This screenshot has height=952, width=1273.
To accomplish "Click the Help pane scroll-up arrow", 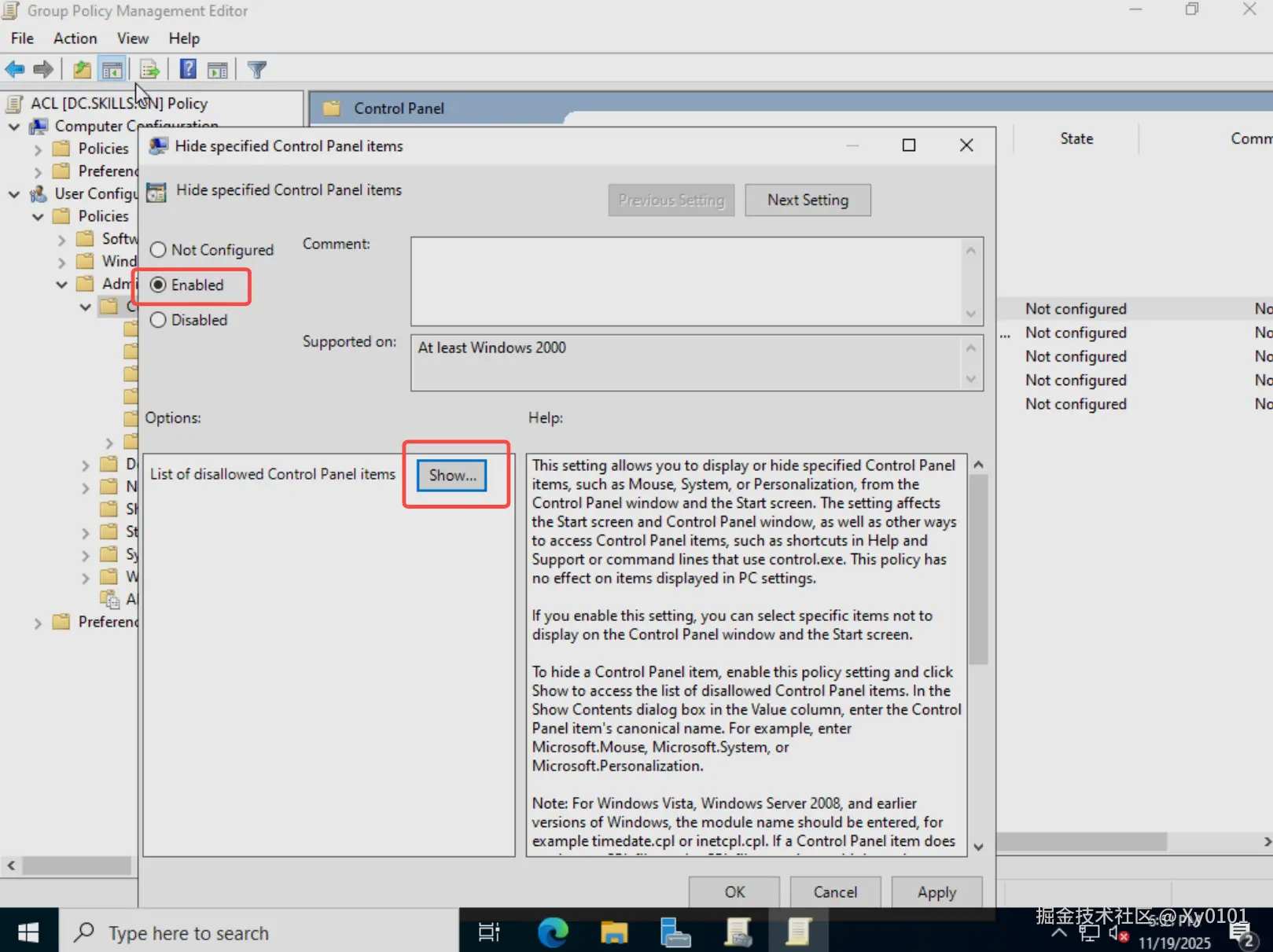I will (978, 465).
